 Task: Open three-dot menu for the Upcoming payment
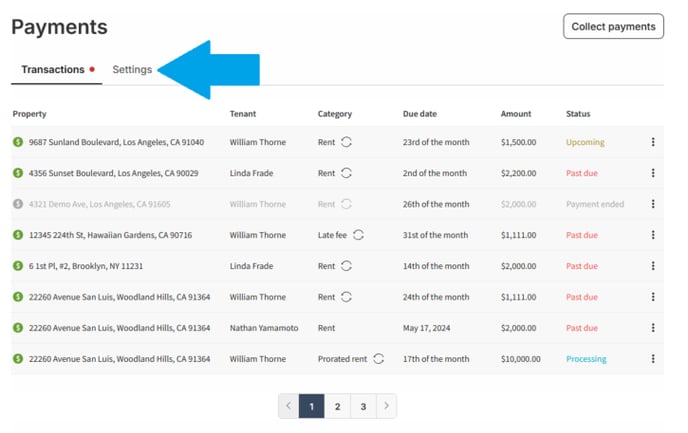(x=653, y=142)
